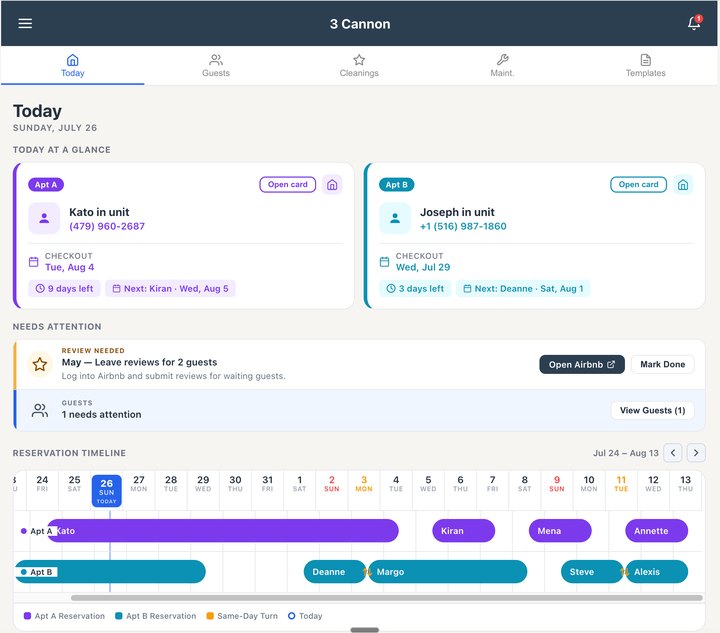Click the 9 days left chip
720x633 pixels.
(x=64, y=289)
